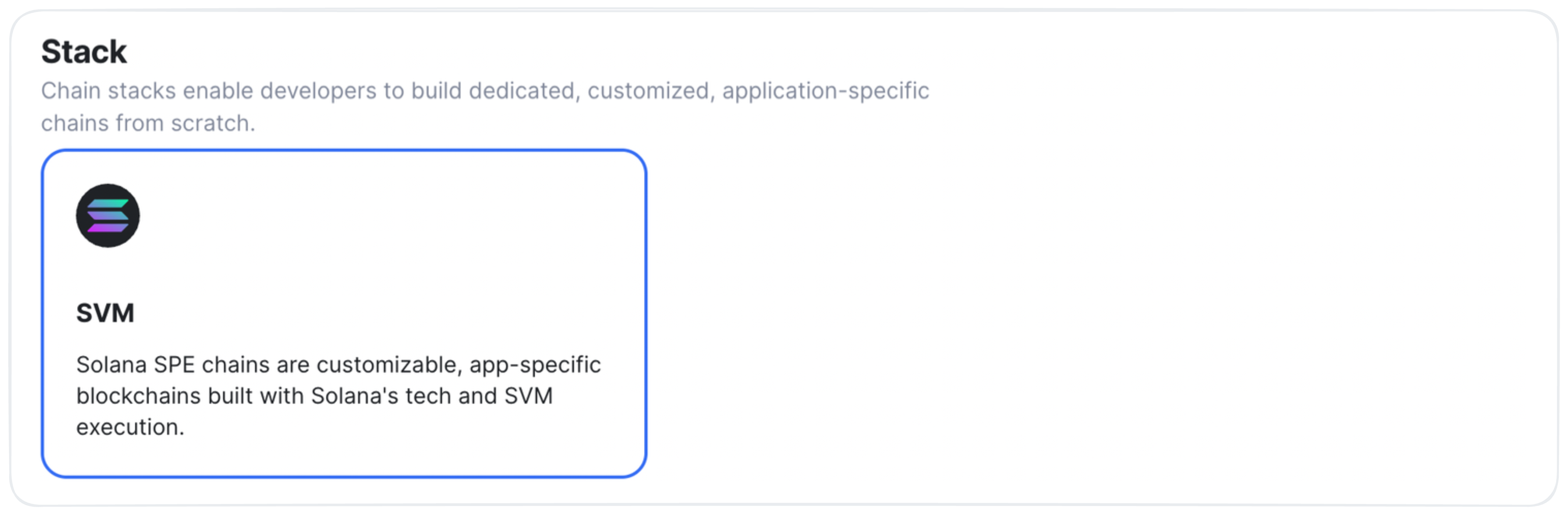Click the word 'execution.' in SVM card
This screenshot has width=1568, height=516.
pos(130,427)
